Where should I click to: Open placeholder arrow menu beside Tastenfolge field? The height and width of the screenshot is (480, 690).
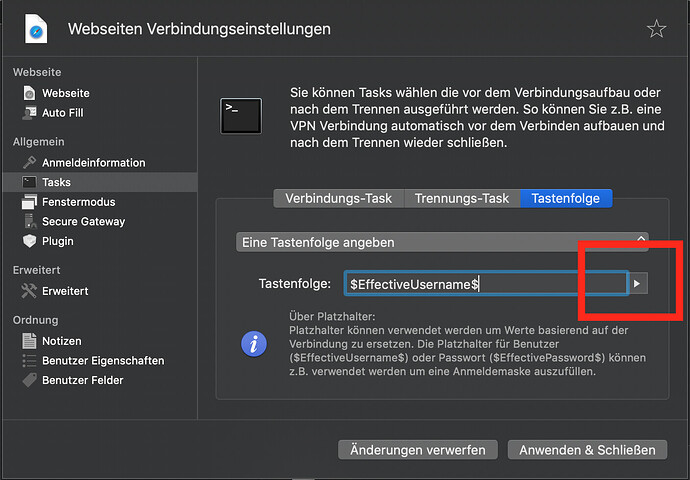[638, 284]
